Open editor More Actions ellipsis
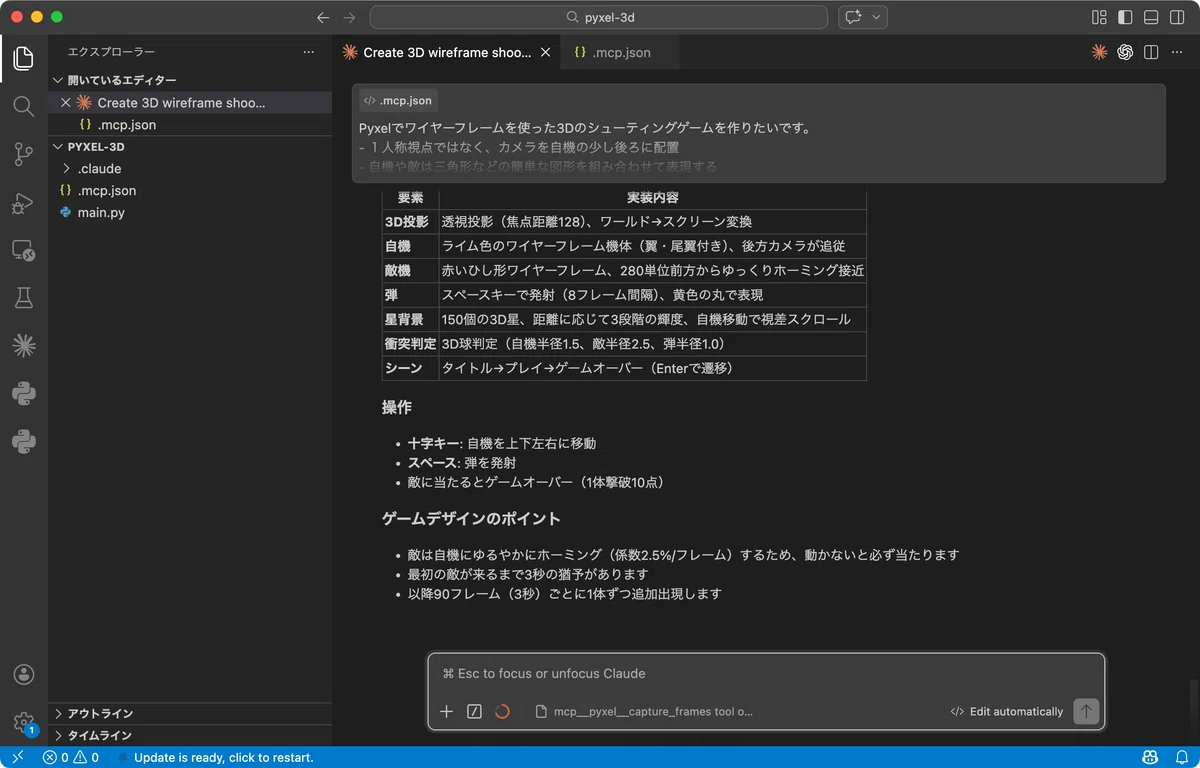The image size is (1200, 768). coord(1177,52)
